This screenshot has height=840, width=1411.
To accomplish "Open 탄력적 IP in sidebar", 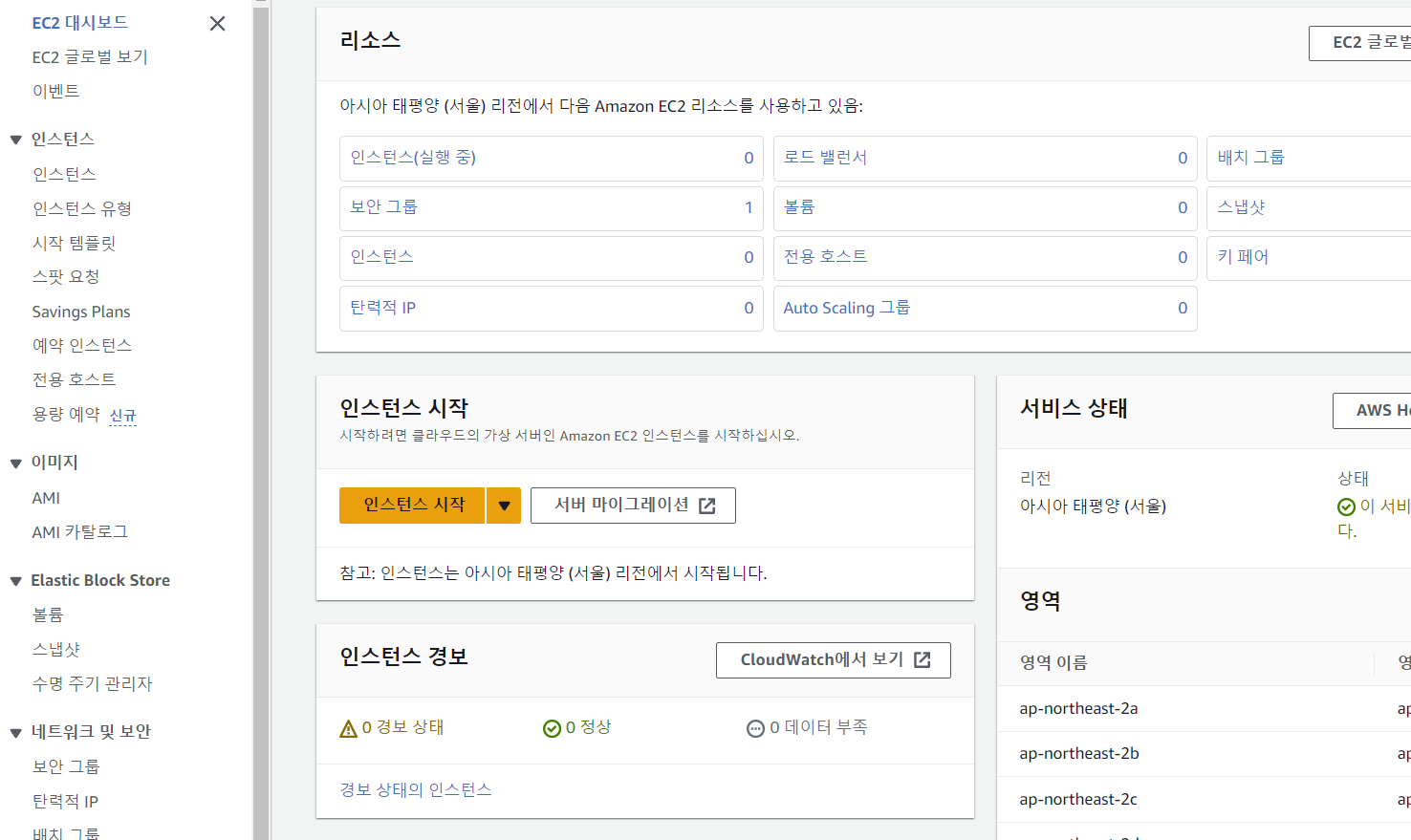I will click(65, 802).
